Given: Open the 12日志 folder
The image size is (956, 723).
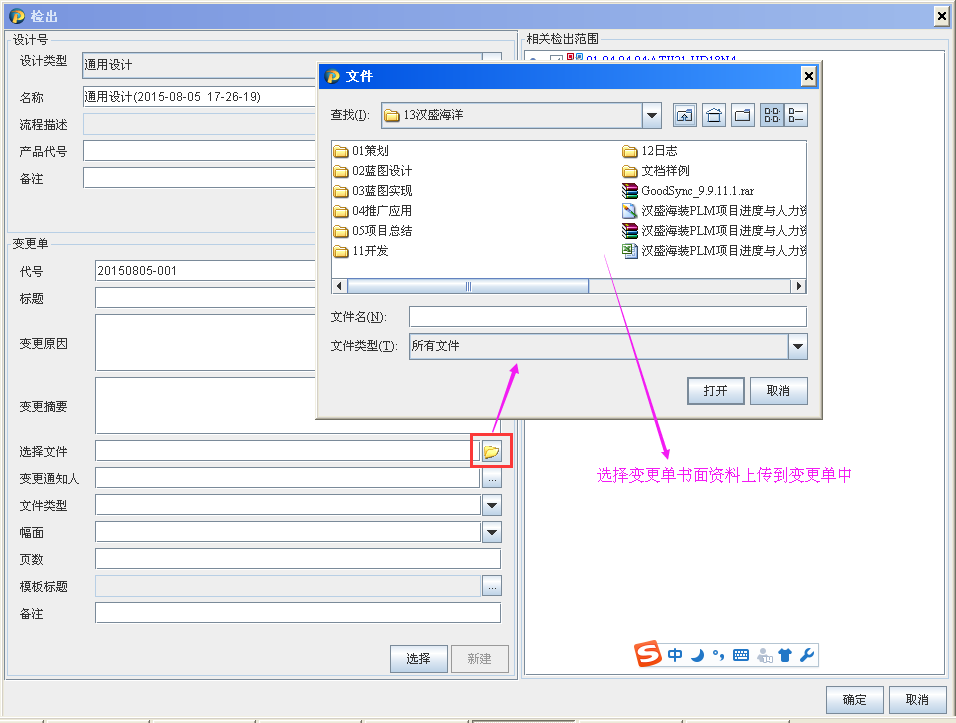Looking at the screenshot, I should (650, 151).
